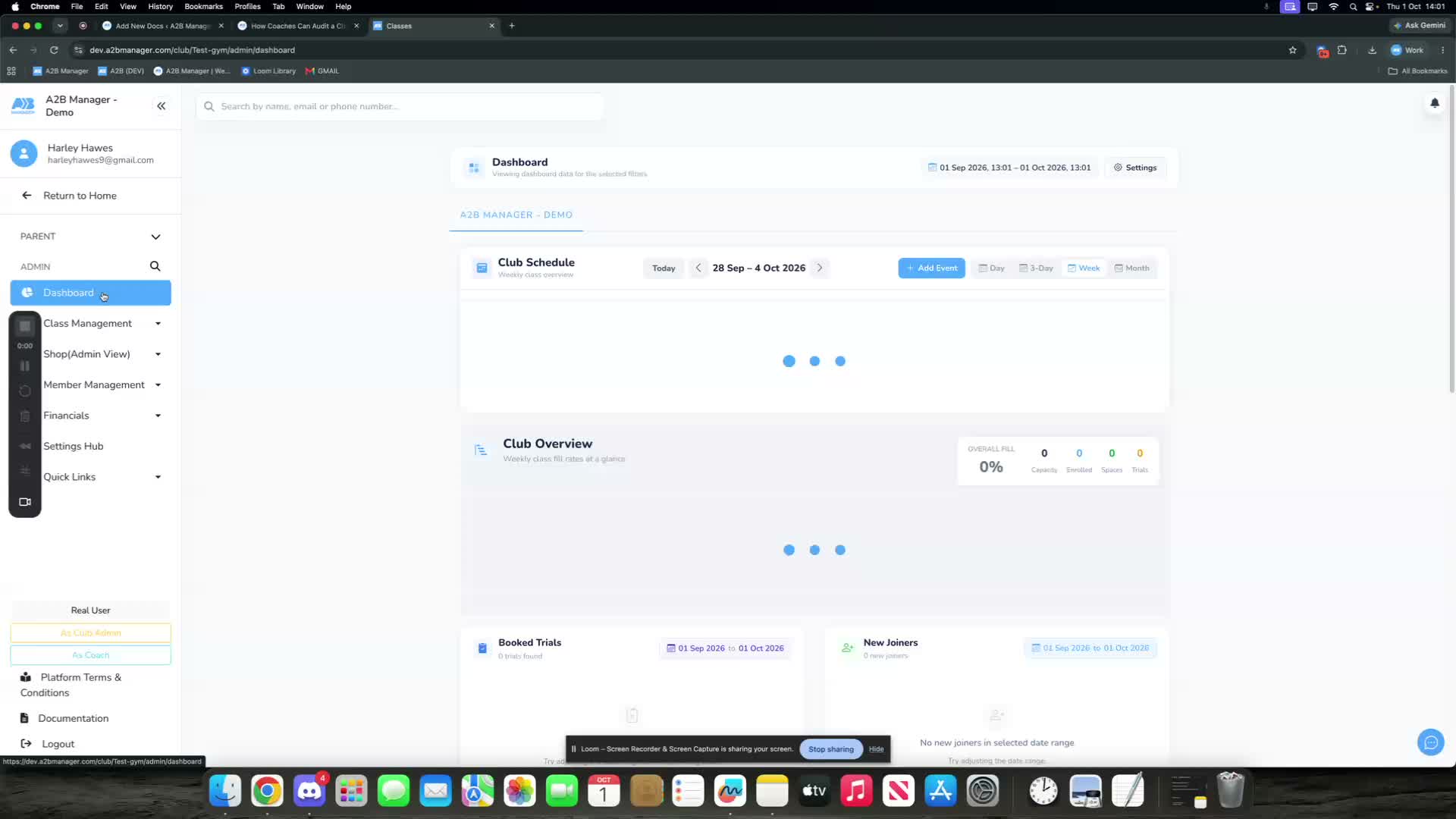Viewport: 1456px width, 819px height.
Task: Switch schedule to 3-Day view
Action: (x=1036, y=268)
